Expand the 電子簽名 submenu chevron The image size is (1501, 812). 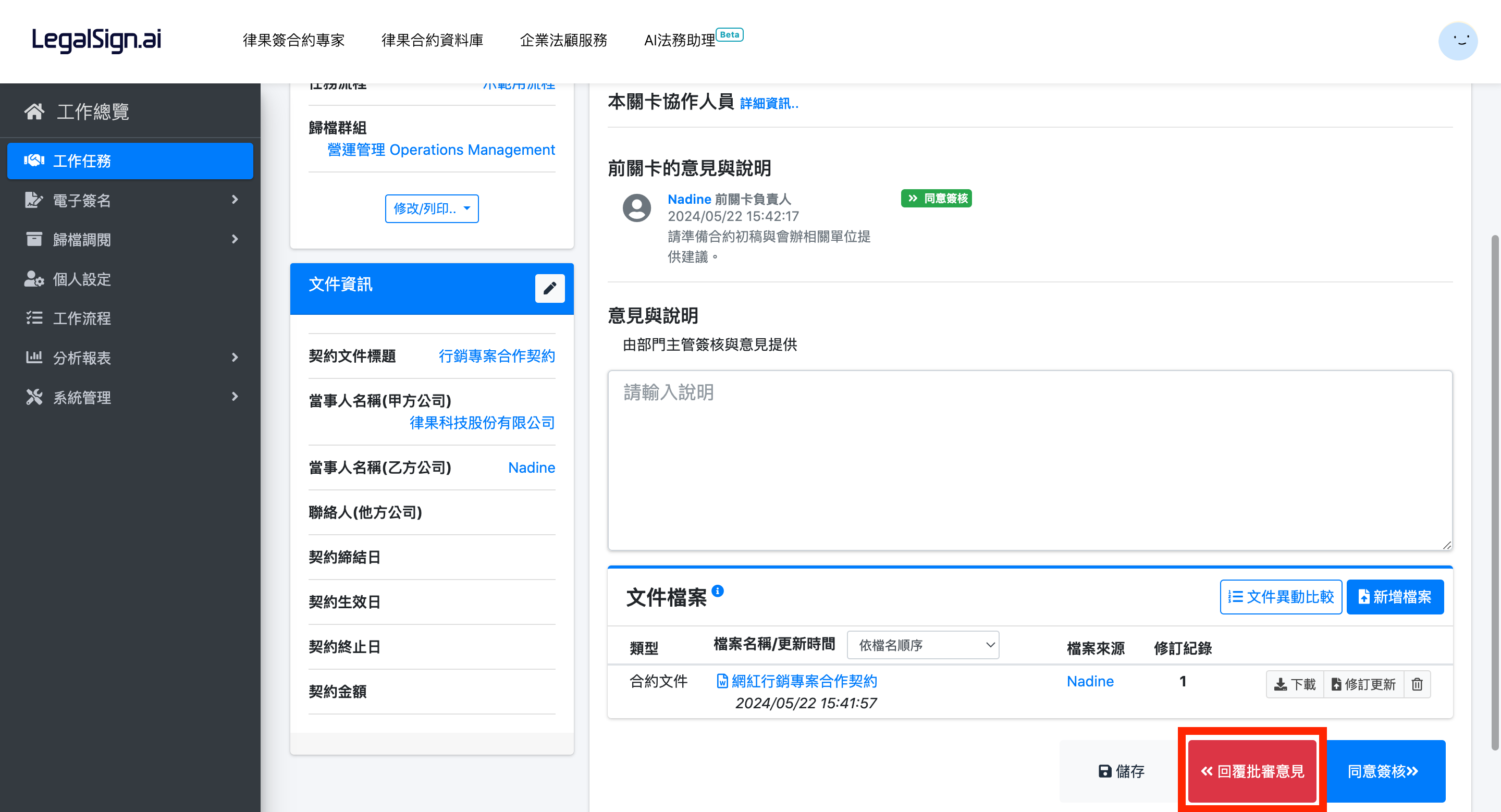click(x=235, y=200)
